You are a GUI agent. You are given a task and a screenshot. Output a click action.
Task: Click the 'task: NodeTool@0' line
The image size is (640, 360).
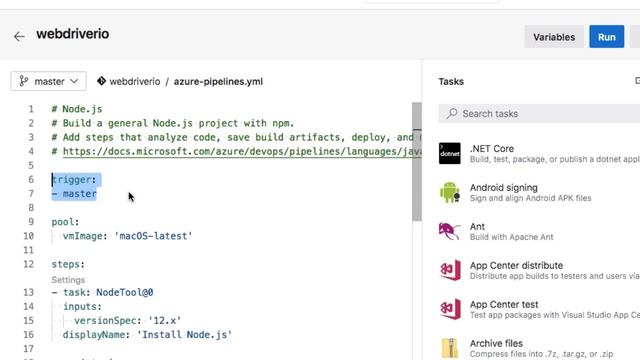[102, 293]
